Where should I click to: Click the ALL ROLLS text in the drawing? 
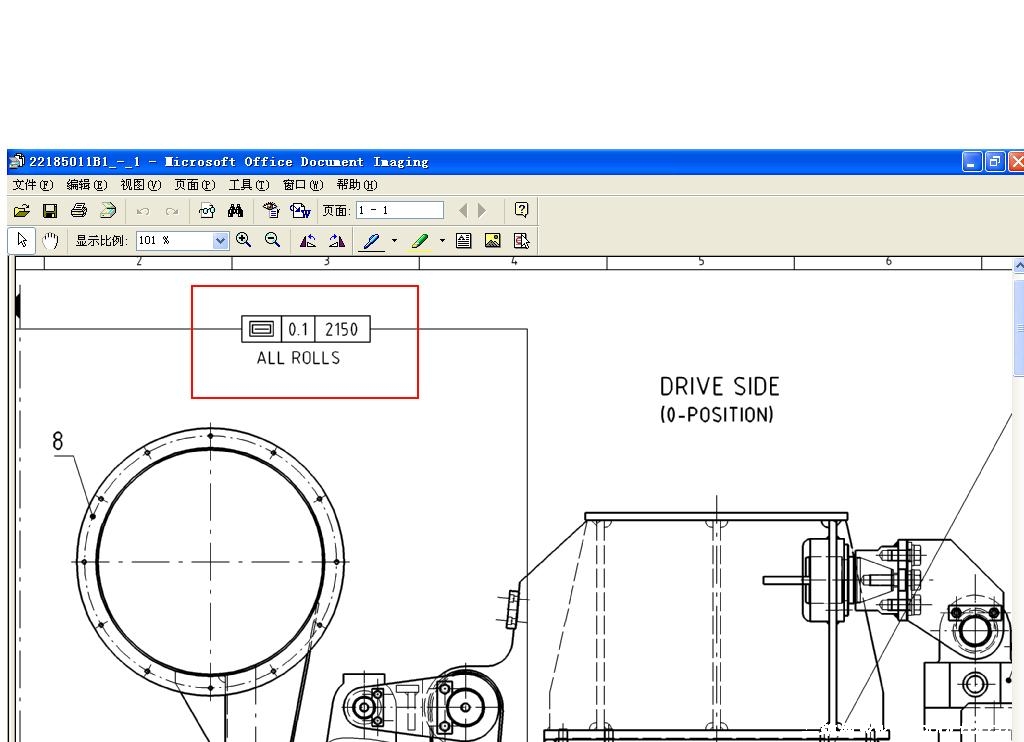[298, 358]
